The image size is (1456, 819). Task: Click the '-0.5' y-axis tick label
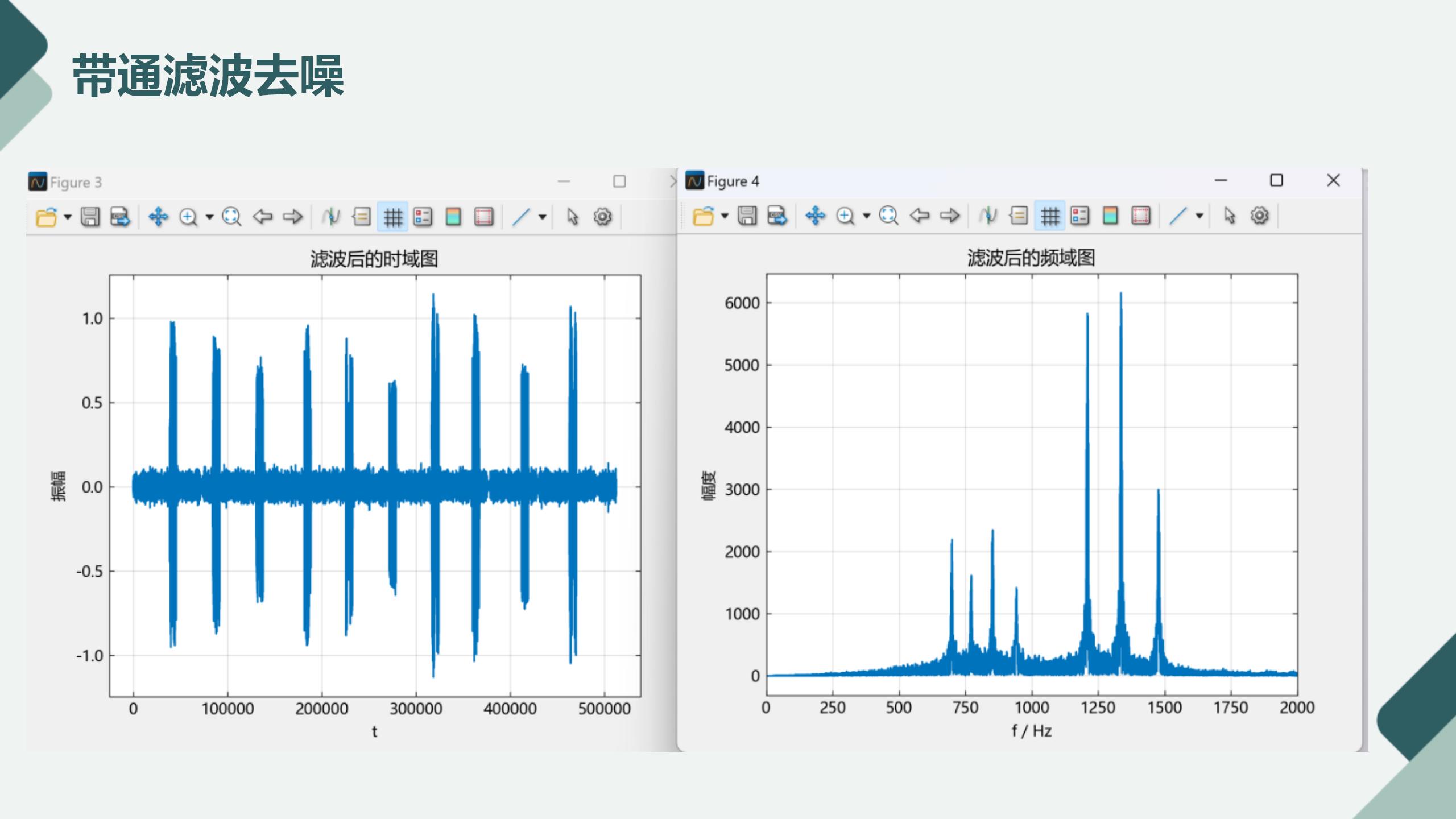pyautogui.click(x=90, y=572)
